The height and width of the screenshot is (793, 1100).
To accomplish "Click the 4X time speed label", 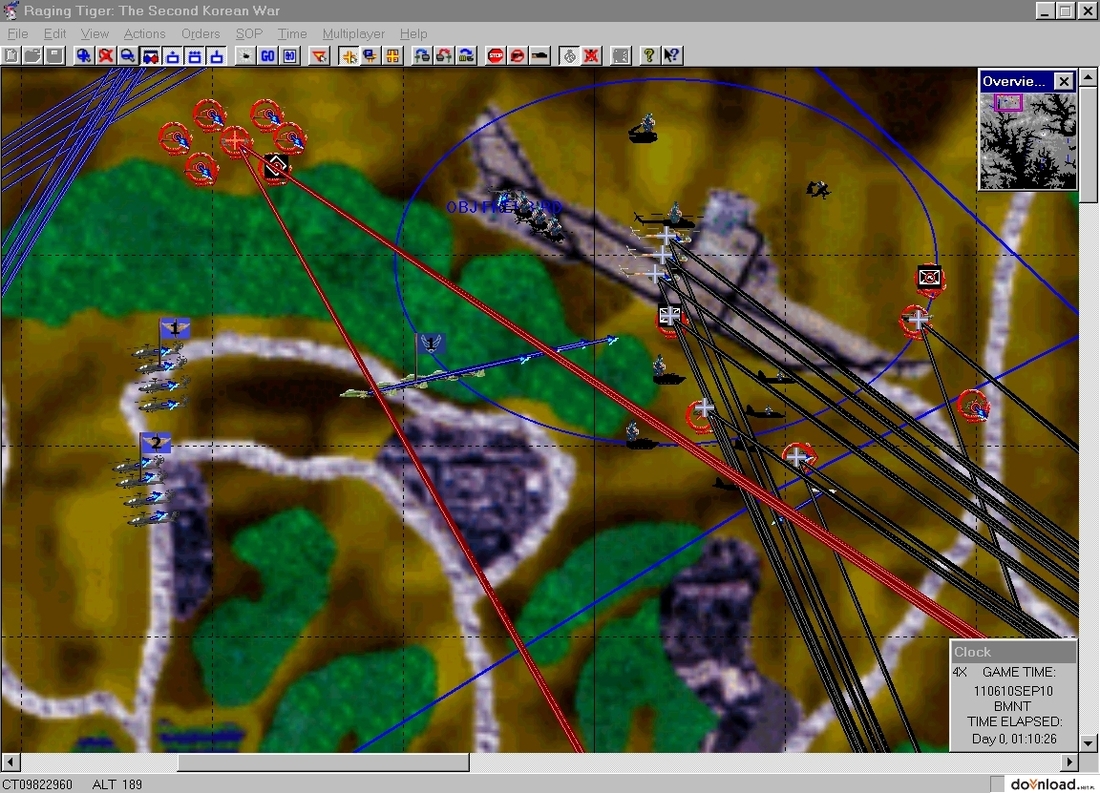I will point(959,672).
